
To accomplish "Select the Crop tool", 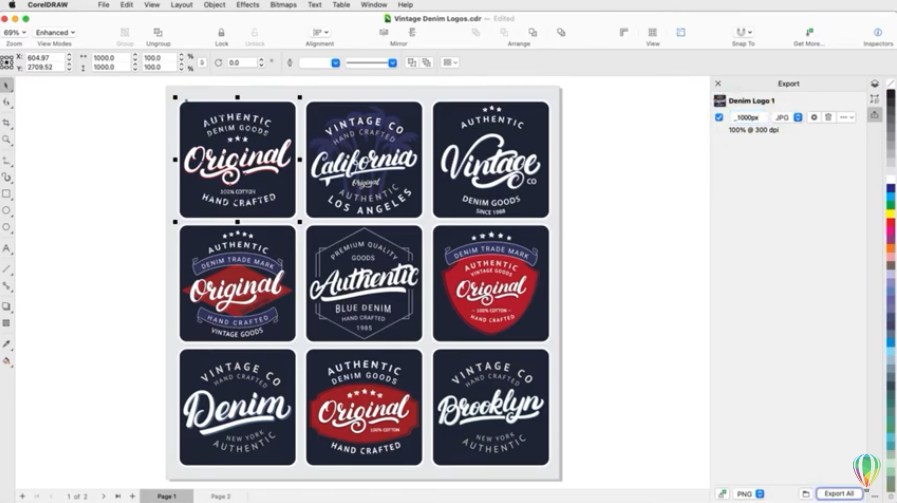I will [7, 122].
